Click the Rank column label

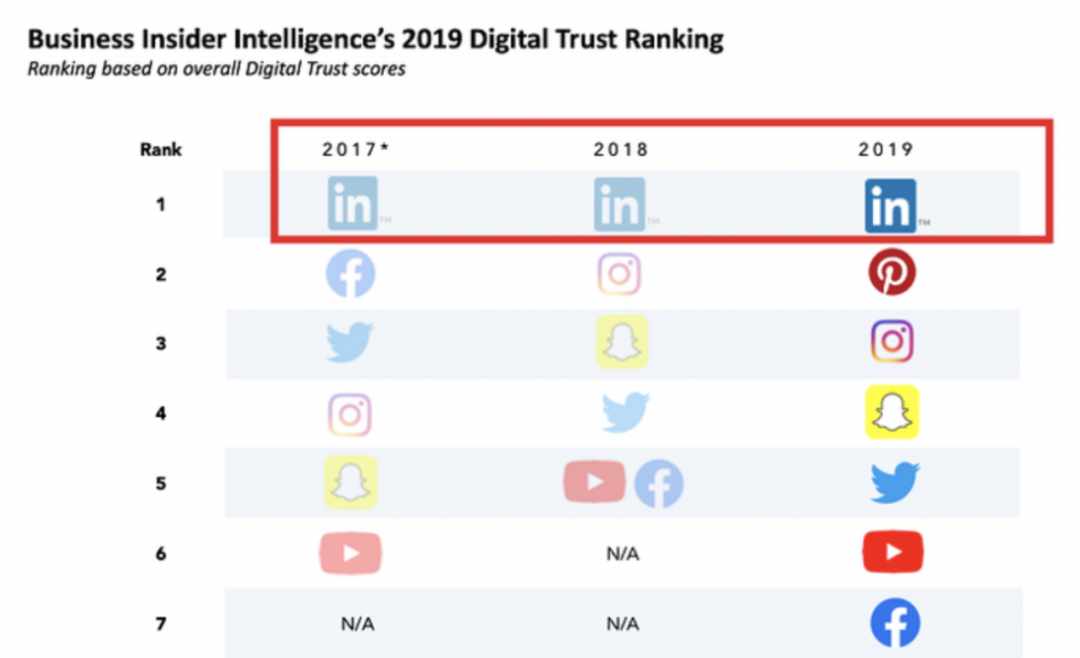(160, 150)
